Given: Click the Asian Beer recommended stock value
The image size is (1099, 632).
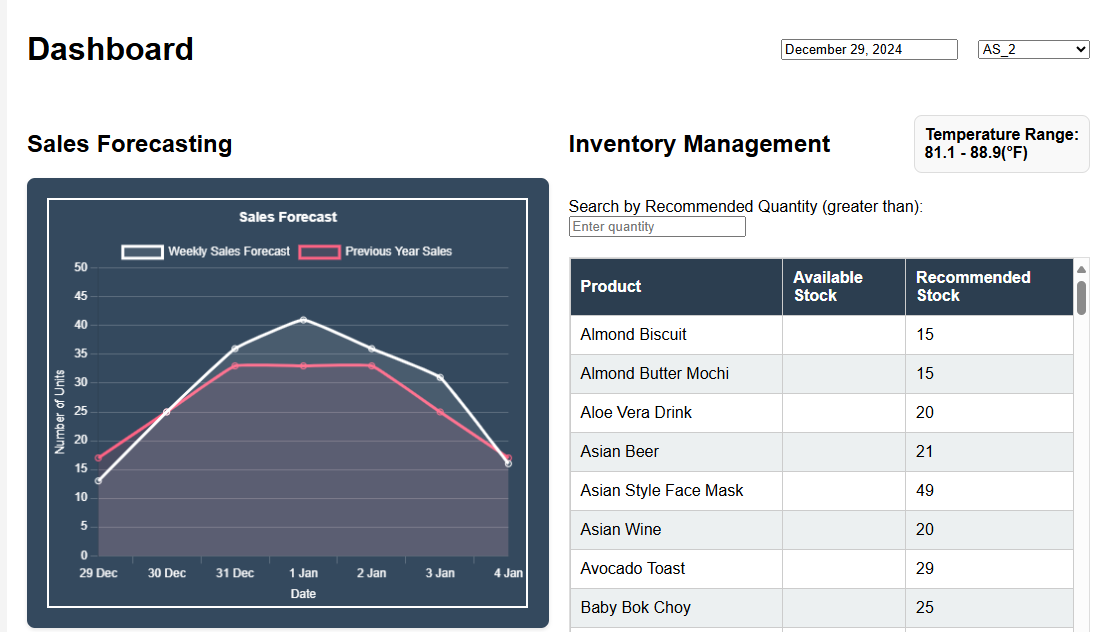Looking at the screenshot, I should click(925, 452).
